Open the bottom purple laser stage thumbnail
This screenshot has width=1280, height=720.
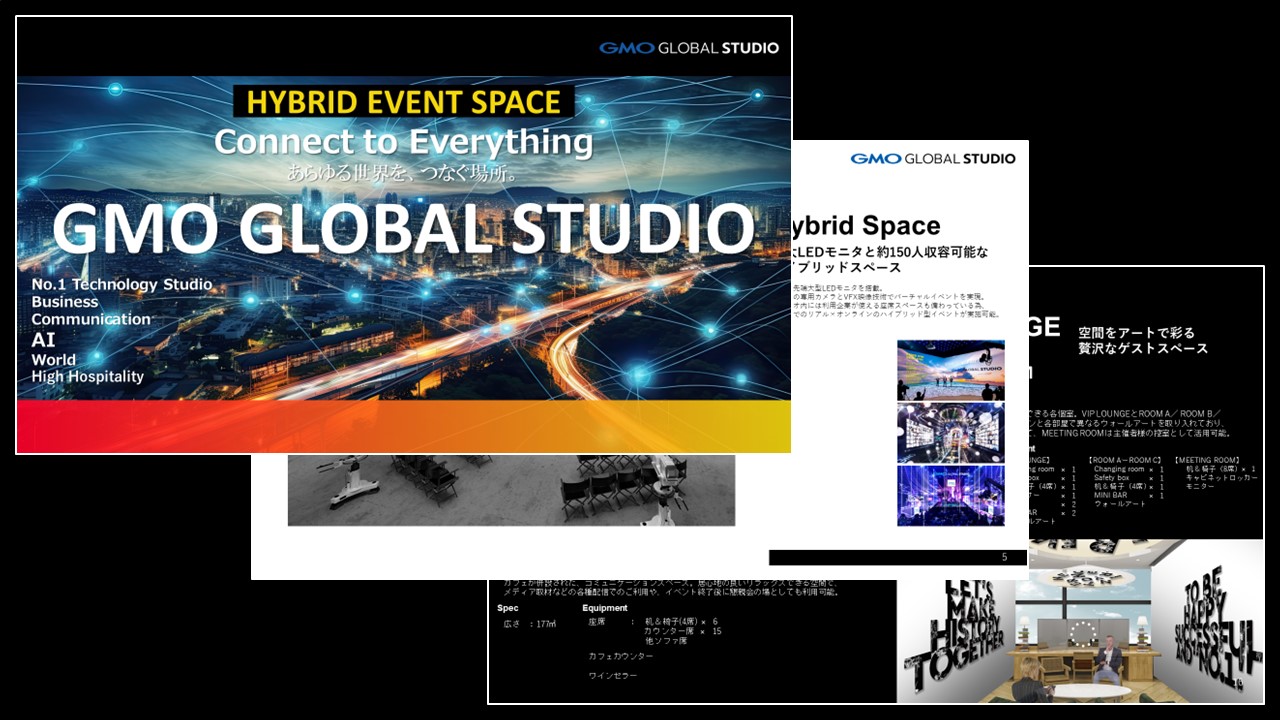[951, 495]
